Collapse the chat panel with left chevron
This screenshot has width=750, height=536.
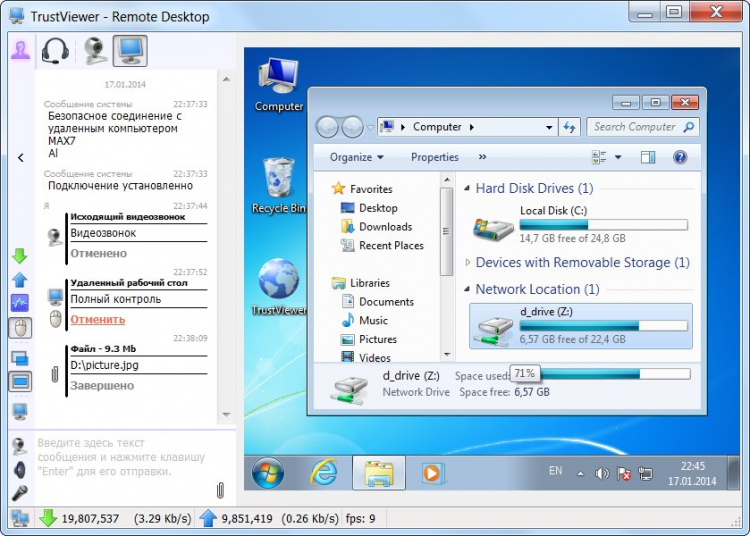pyautogui.click(x=21, y=157)
